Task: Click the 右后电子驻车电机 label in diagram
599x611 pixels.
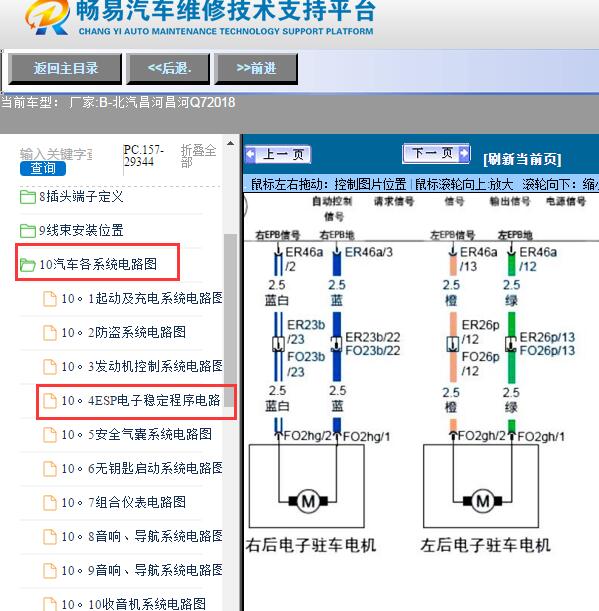Action: click(311, 545)
